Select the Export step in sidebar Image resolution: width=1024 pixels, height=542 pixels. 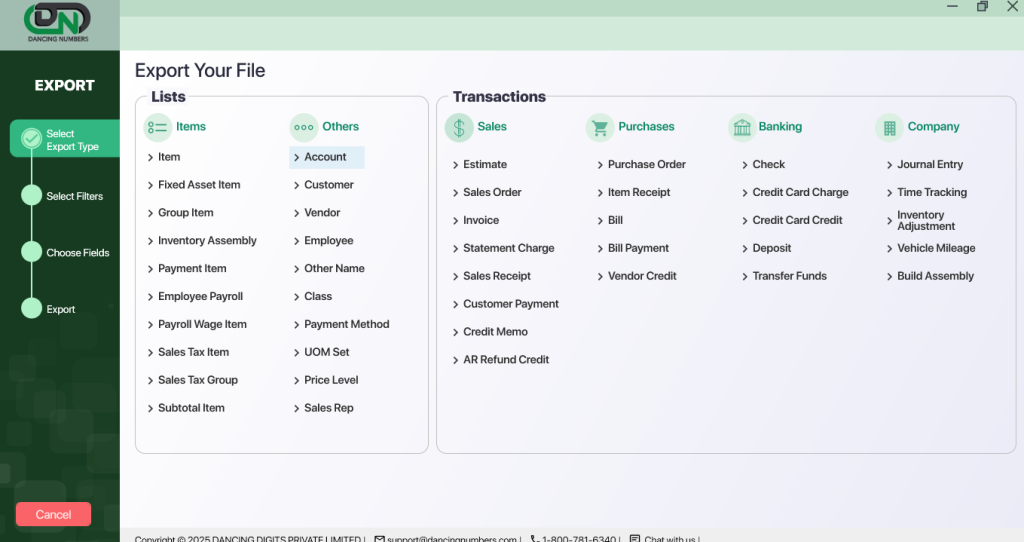point(48,309)
